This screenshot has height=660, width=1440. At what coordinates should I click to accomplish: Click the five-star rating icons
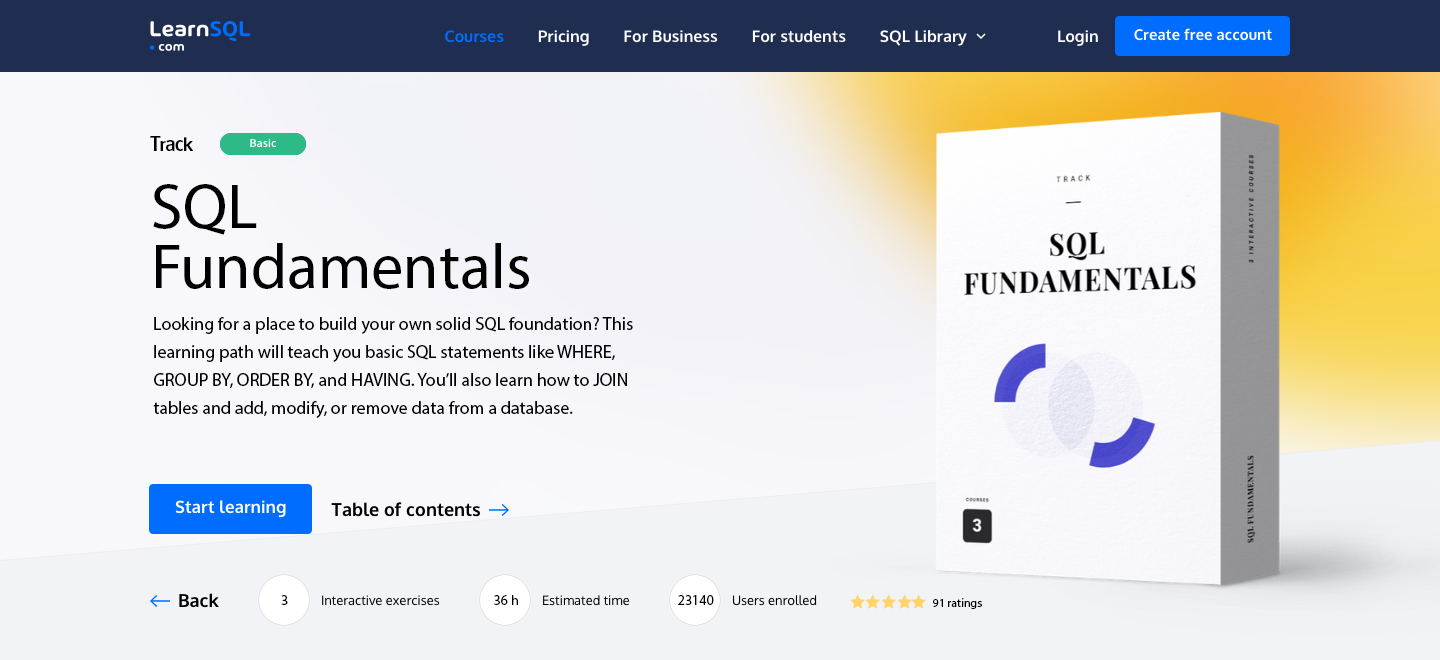pos(887,602)
